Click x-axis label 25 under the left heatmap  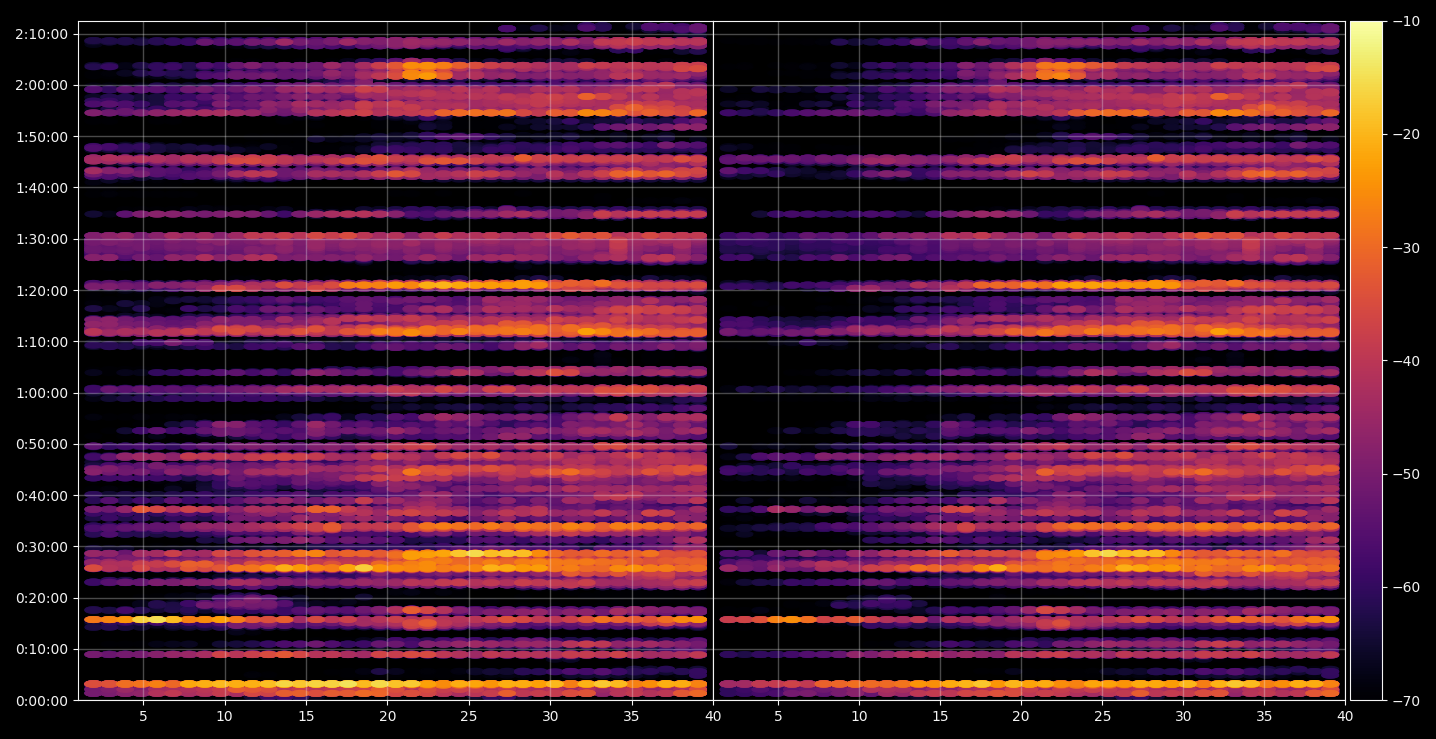point(469,717)
